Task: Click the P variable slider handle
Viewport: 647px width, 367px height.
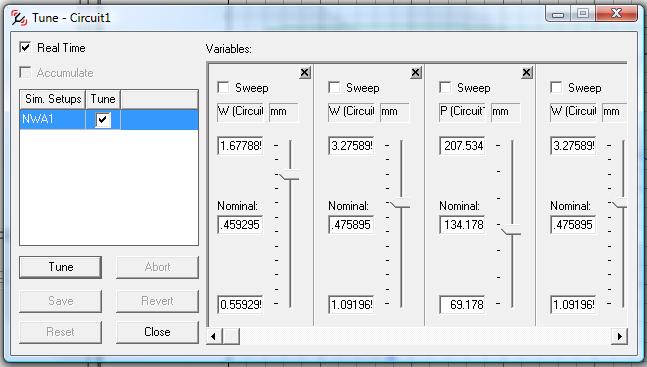Action: [x=511, y=231]
